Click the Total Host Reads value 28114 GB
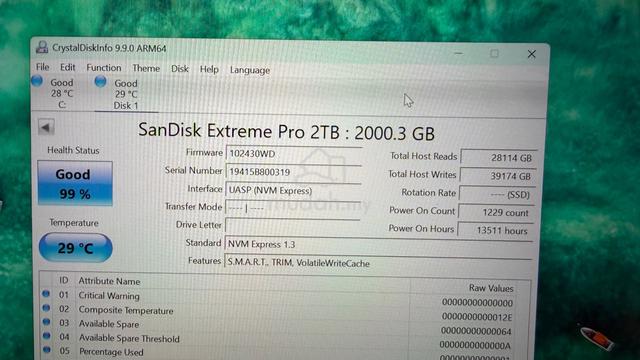The width and height of the screenshot is (640, 360). click(498, 158)
